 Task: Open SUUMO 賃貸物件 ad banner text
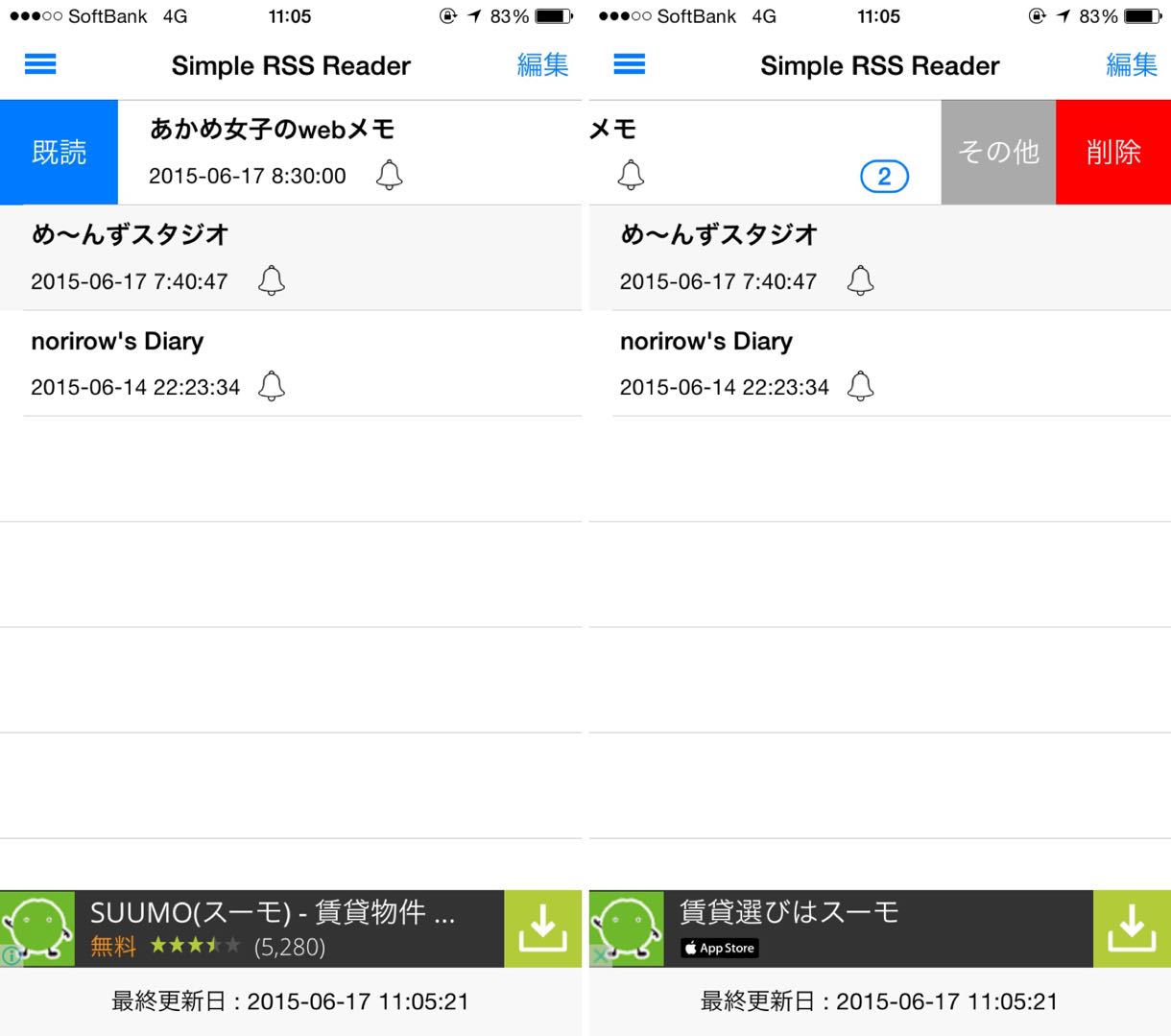tap(273, 912)
